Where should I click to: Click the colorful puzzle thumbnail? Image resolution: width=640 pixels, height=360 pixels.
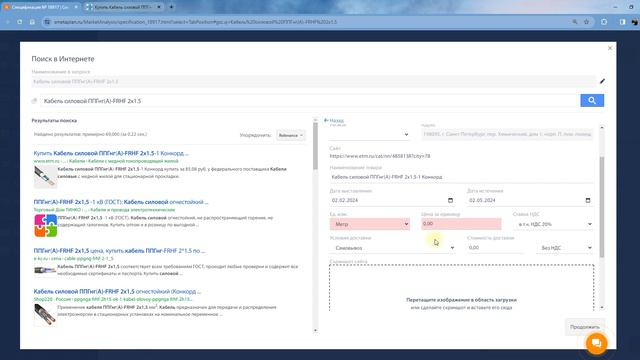45,225
